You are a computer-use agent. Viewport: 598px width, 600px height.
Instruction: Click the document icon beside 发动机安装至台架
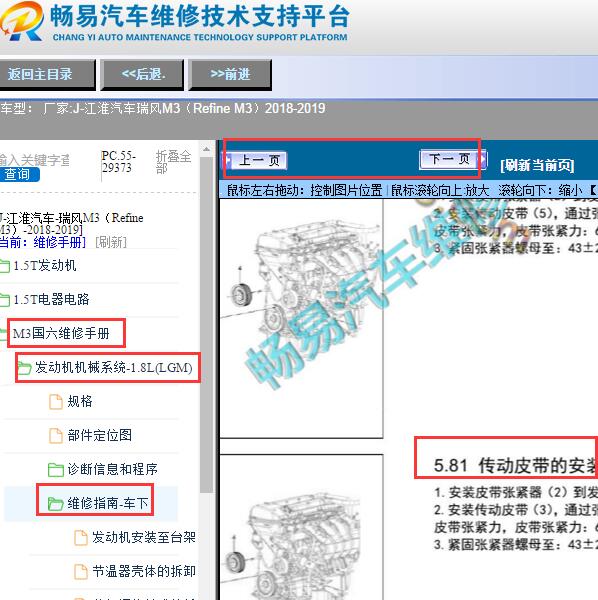point(80,538)
